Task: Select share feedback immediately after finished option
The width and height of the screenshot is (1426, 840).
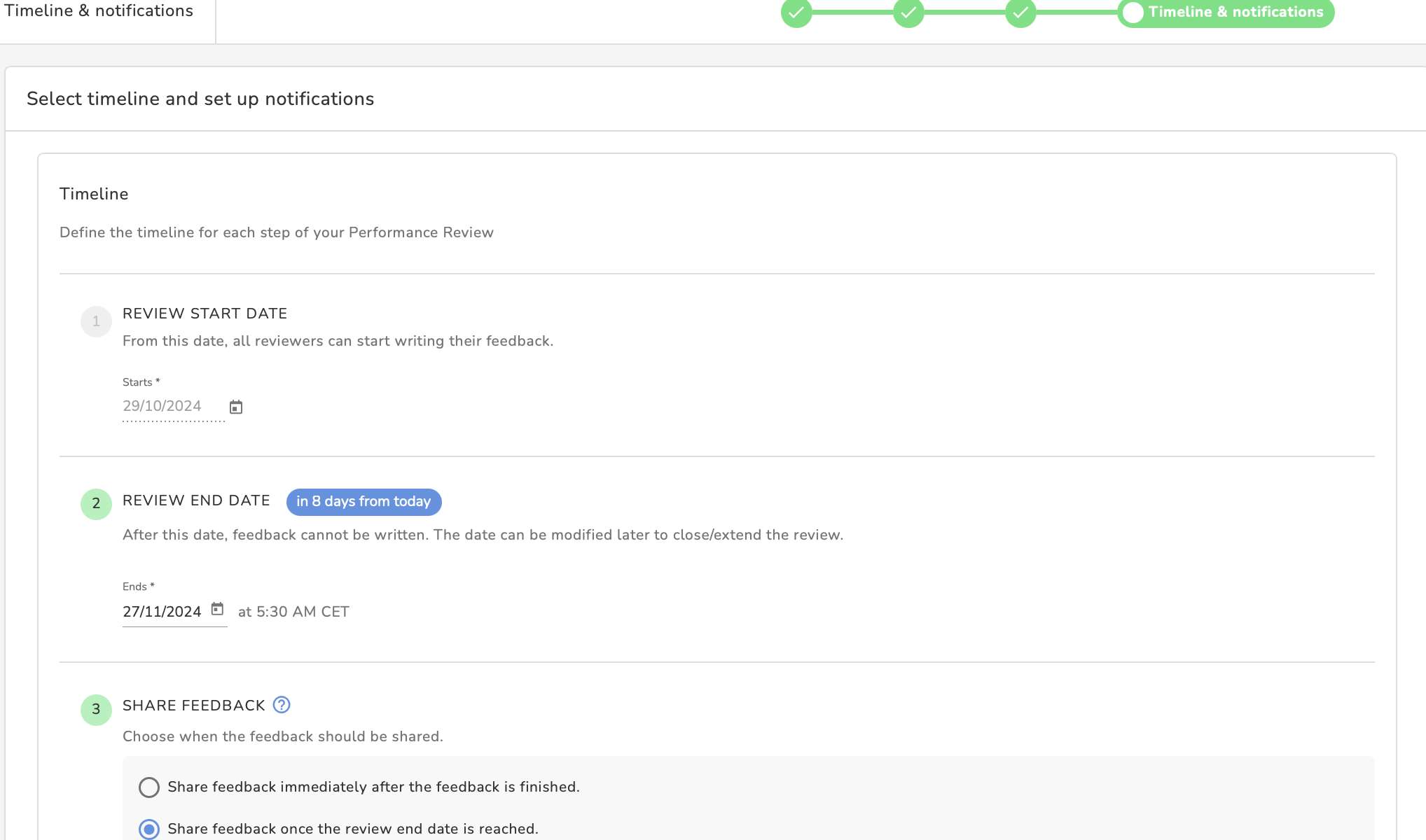Action: (x=149, y=787)
